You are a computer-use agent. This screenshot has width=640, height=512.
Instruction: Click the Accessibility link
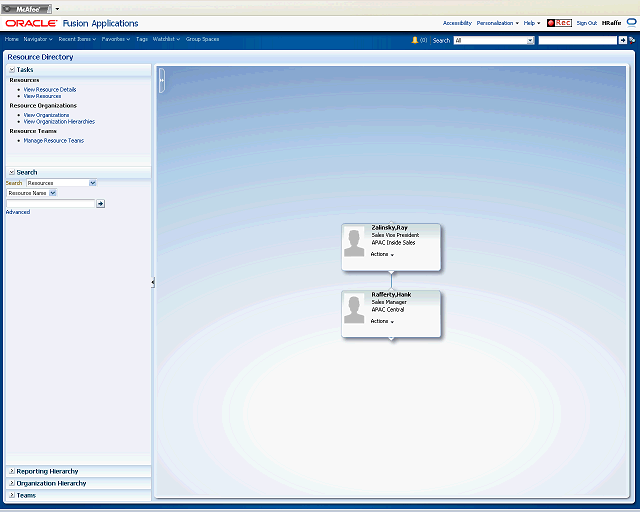pyautogui.click(x=457, y=23)
